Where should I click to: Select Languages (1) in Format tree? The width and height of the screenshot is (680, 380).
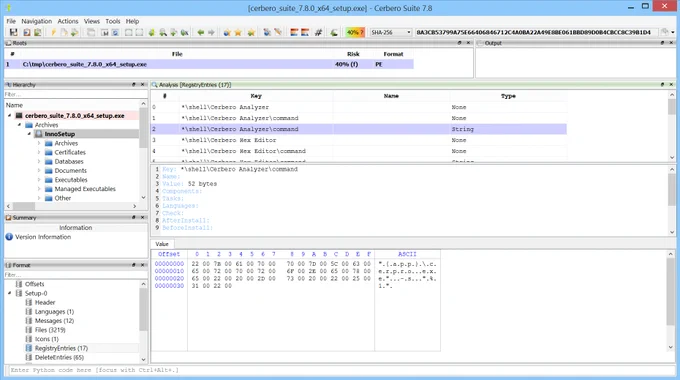point(54,311)
